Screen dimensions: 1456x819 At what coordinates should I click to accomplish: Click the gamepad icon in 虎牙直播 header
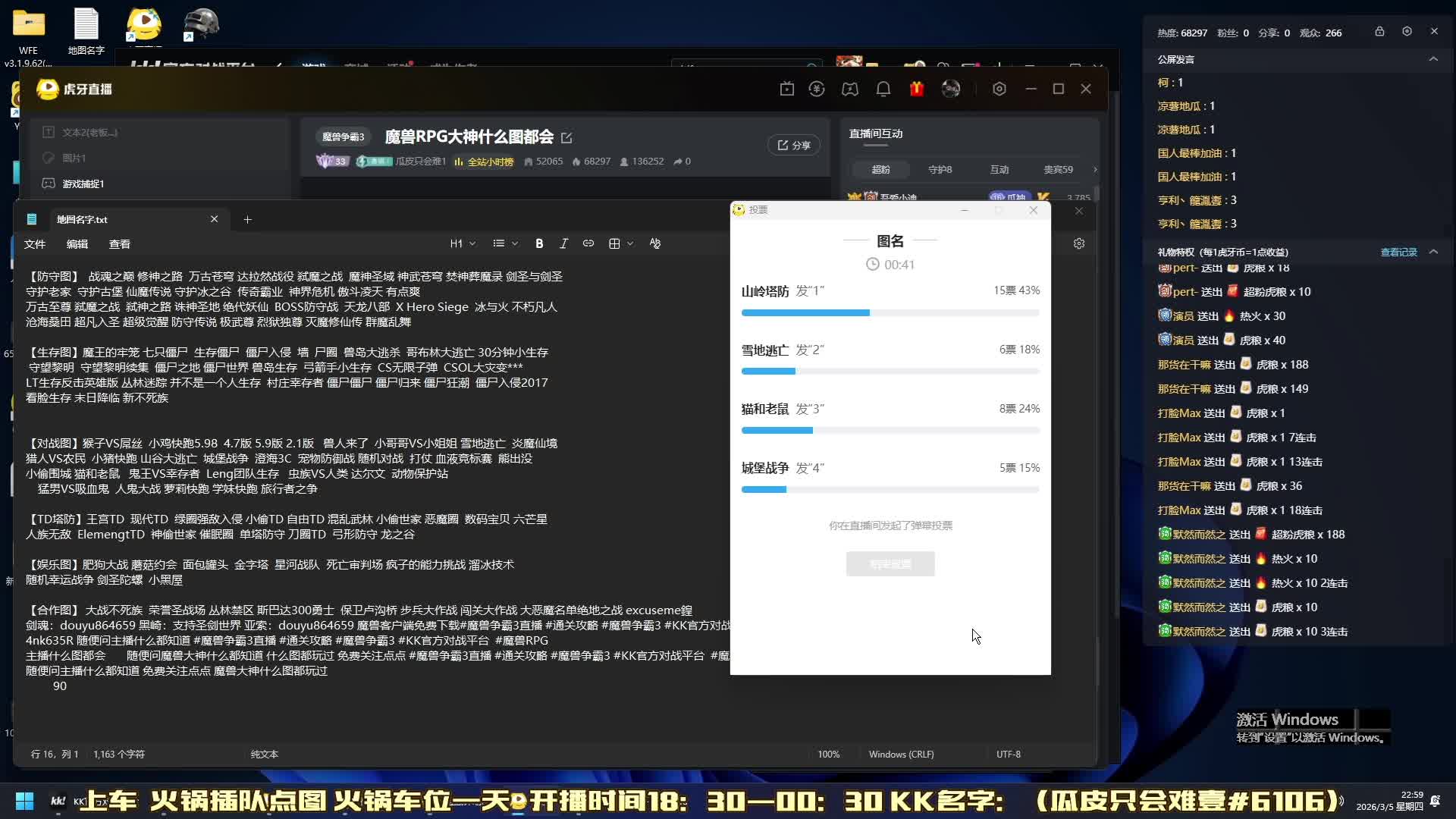(850, 89)
